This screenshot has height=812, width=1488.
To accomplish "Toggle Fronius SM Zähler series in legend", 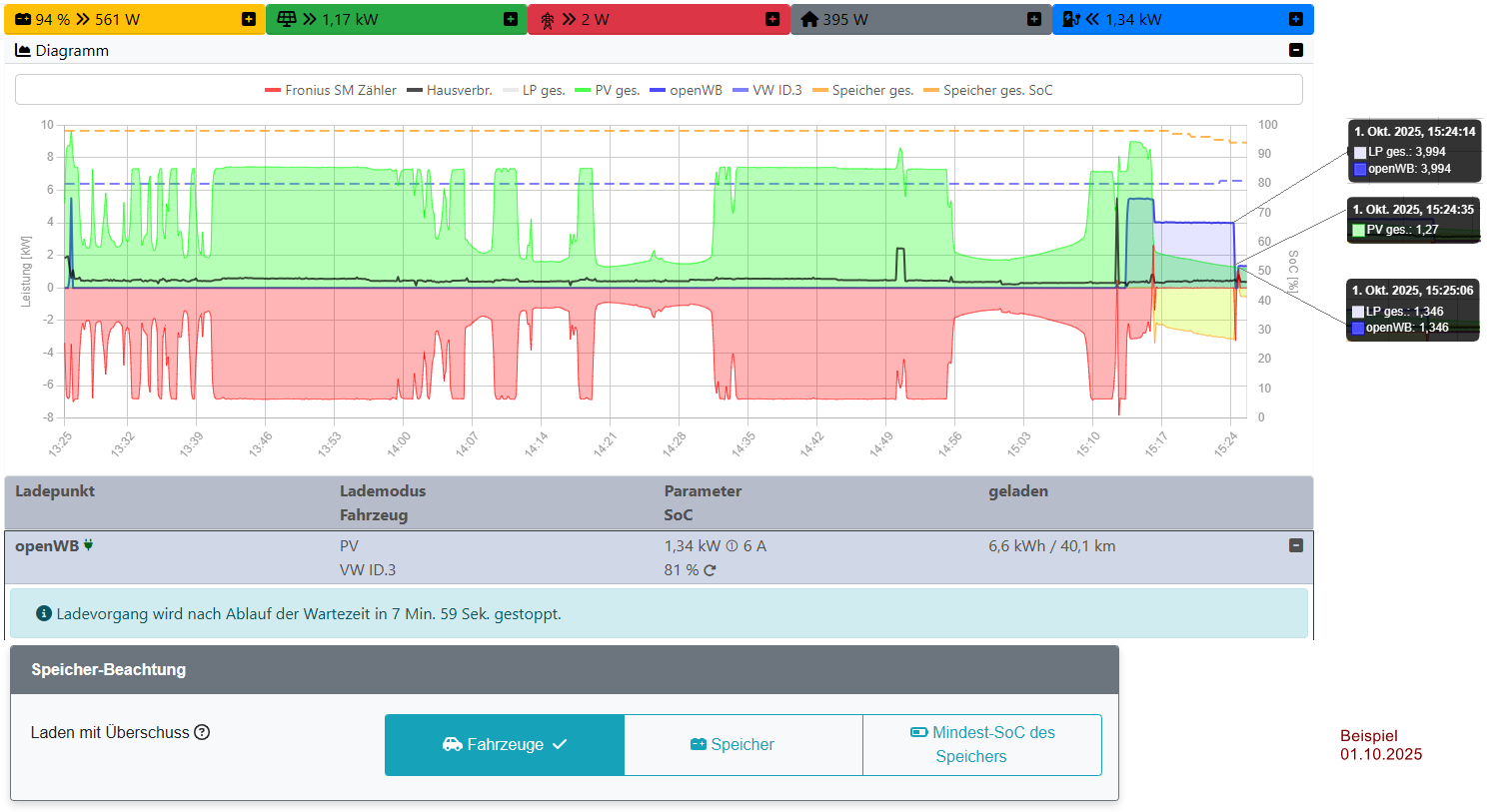I will pos(330,90).
